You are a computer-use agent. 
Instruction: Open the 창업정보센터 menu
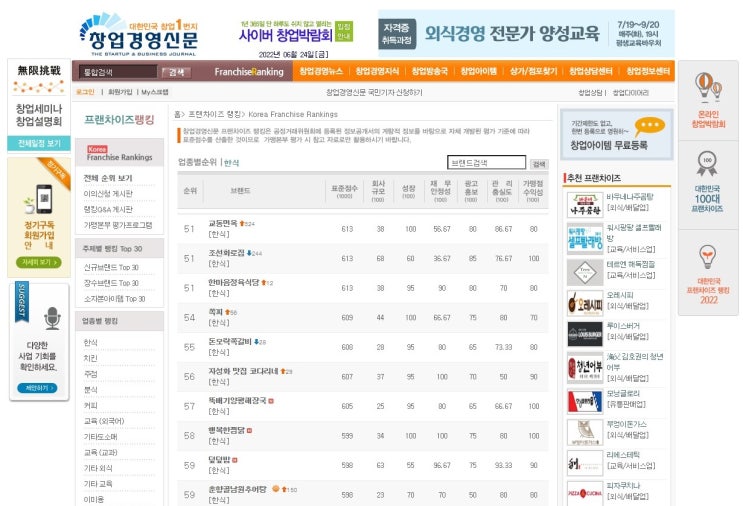coord(648,71)
